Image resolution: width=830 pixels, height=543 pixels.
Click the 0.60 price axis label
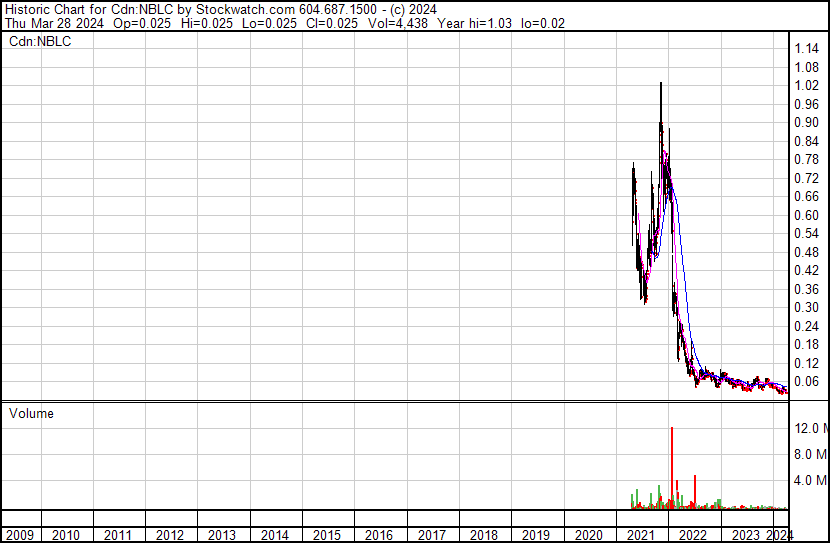click(x=806, y=215)
